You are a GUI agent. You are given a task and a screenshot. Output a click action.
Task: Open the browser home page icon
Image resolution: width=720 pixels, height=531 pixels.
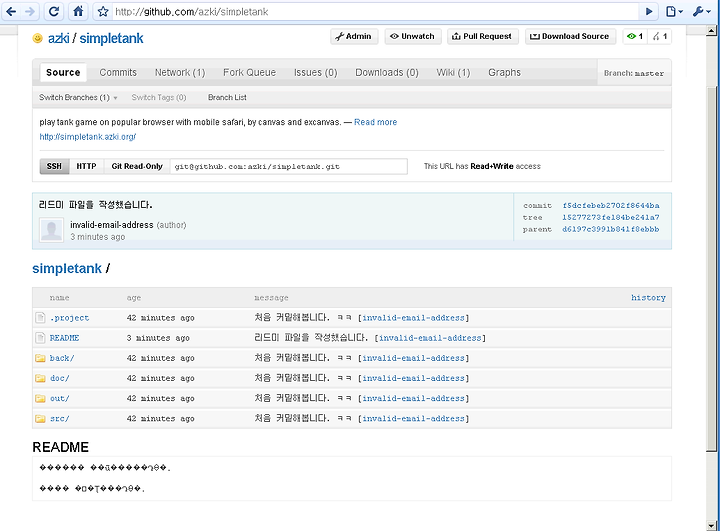(79, 11)
